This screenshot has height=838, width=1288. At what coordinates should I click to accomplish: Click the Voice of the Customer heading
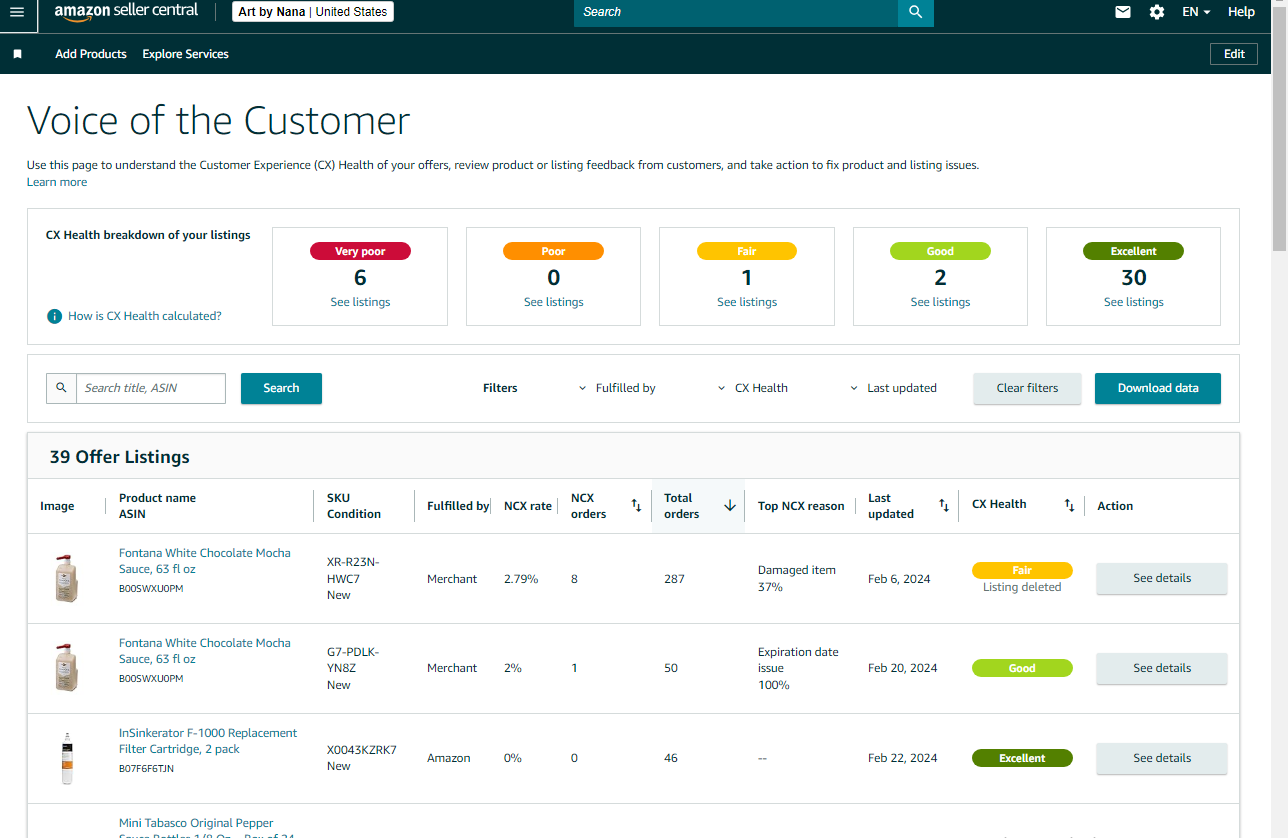pyautogui.click(x=219, y=121)
